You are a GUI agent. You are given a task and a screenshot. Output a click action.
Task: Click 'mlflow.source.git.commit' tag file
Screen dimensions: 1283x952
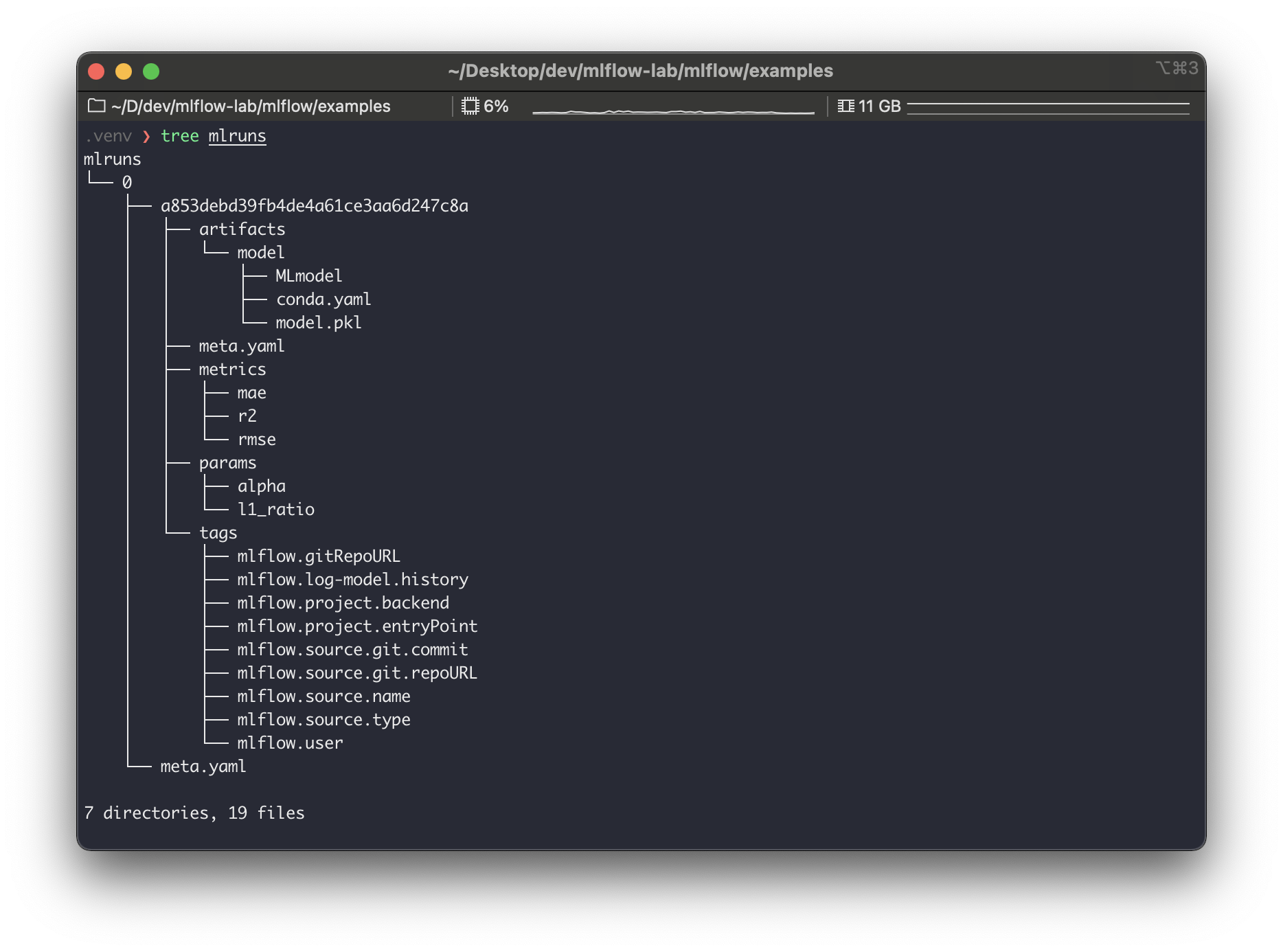point(353,650)
